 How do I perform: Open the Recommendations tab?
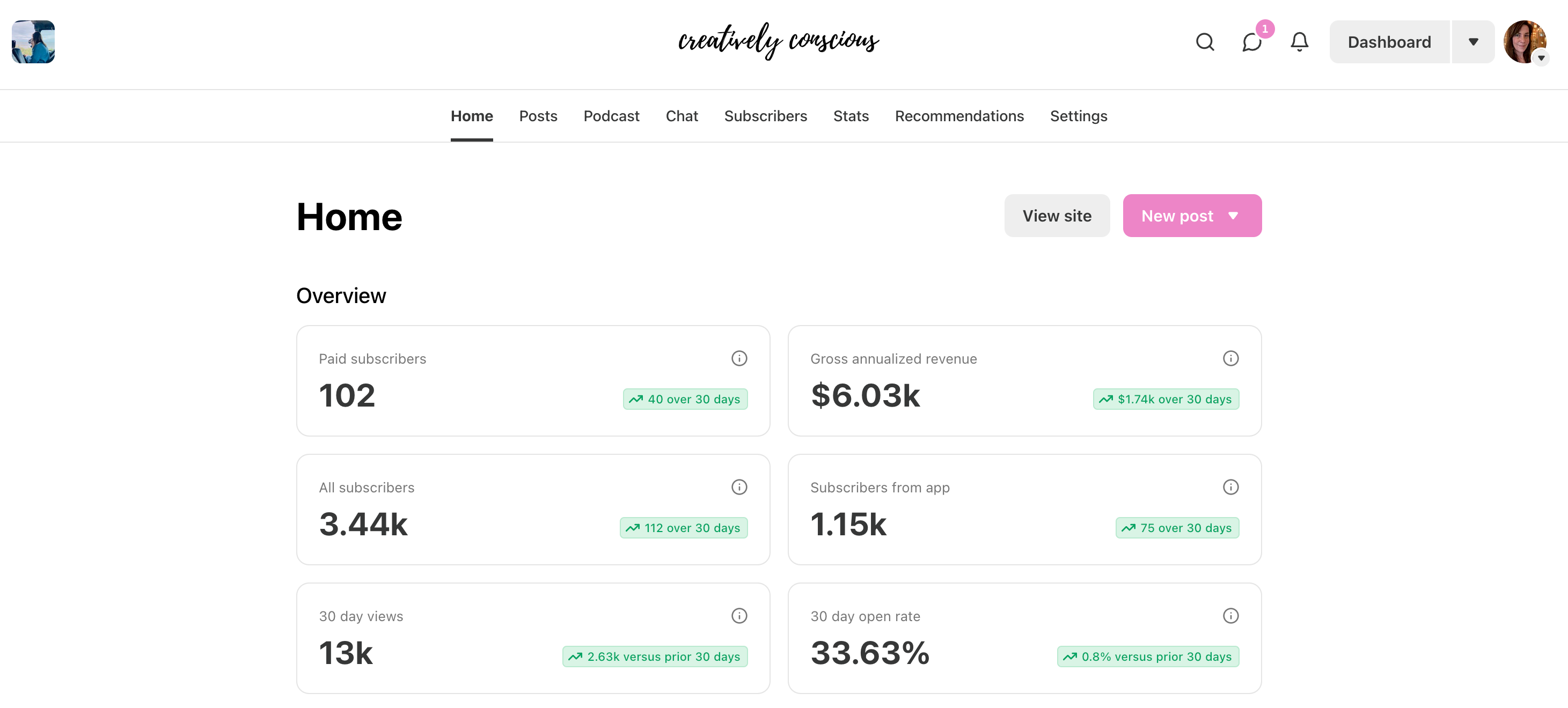(x=959, y=115)
